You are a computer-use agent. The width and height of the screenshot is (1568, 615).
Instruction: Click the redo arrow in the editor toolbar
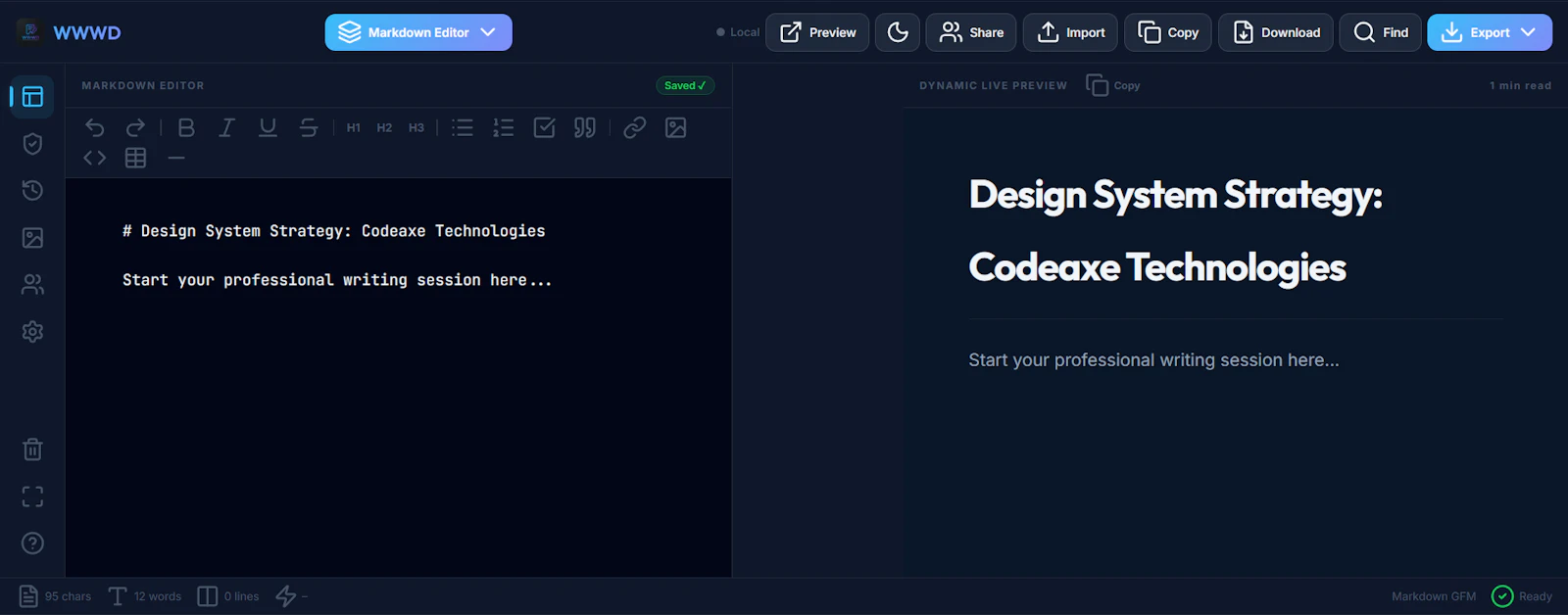pyautogui.click(x=136, y=127)
